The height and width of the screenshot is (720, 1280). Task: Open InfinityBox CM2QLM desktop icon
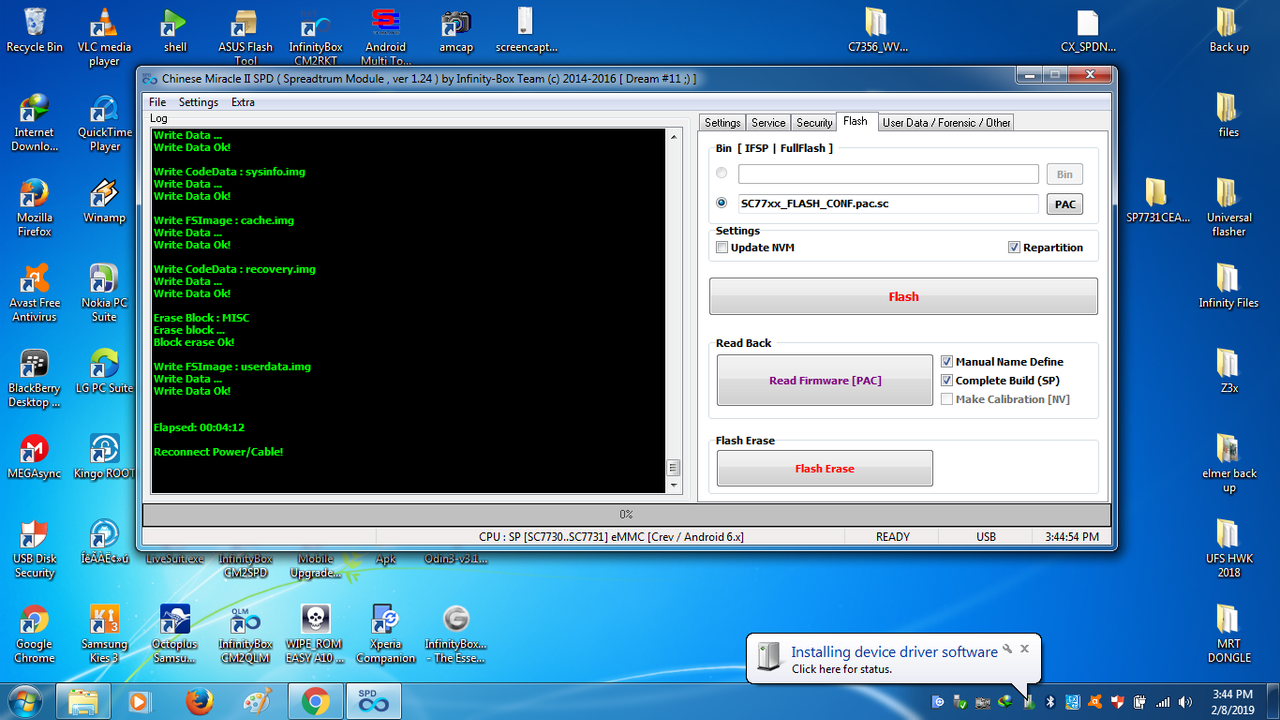(x=245, y=633)
